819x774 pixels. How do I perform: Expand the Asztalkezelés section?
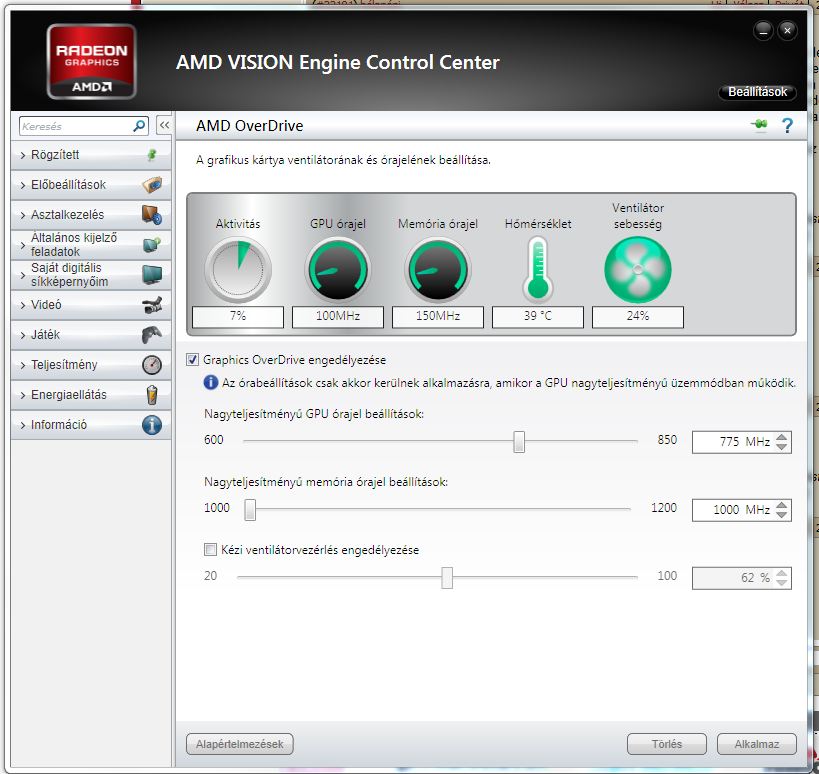[x=91, y=215]
